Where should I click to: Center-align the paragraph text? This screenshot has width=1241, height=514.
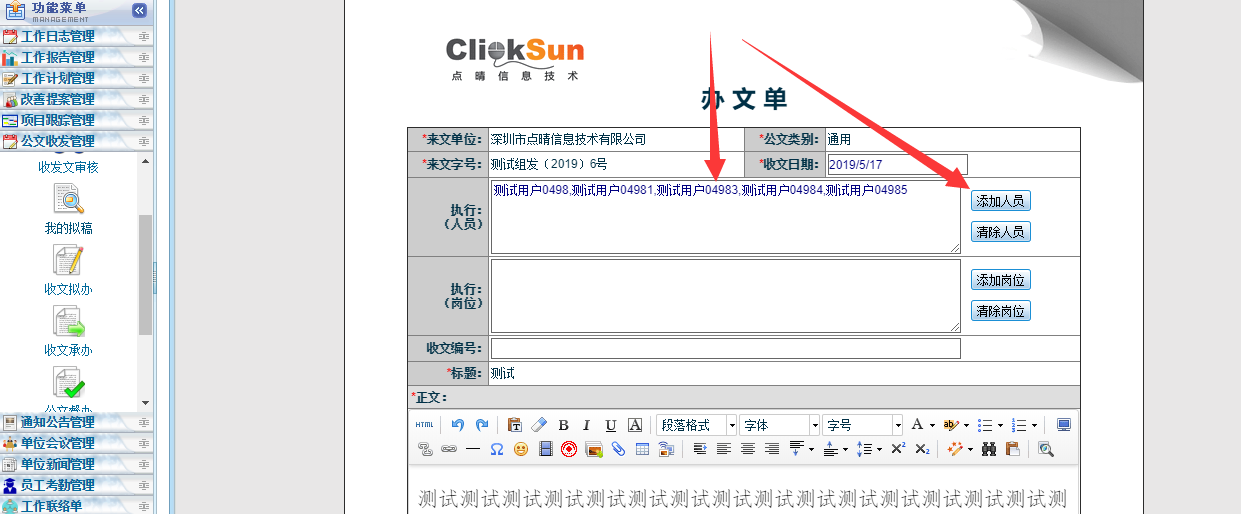(748, 449)
